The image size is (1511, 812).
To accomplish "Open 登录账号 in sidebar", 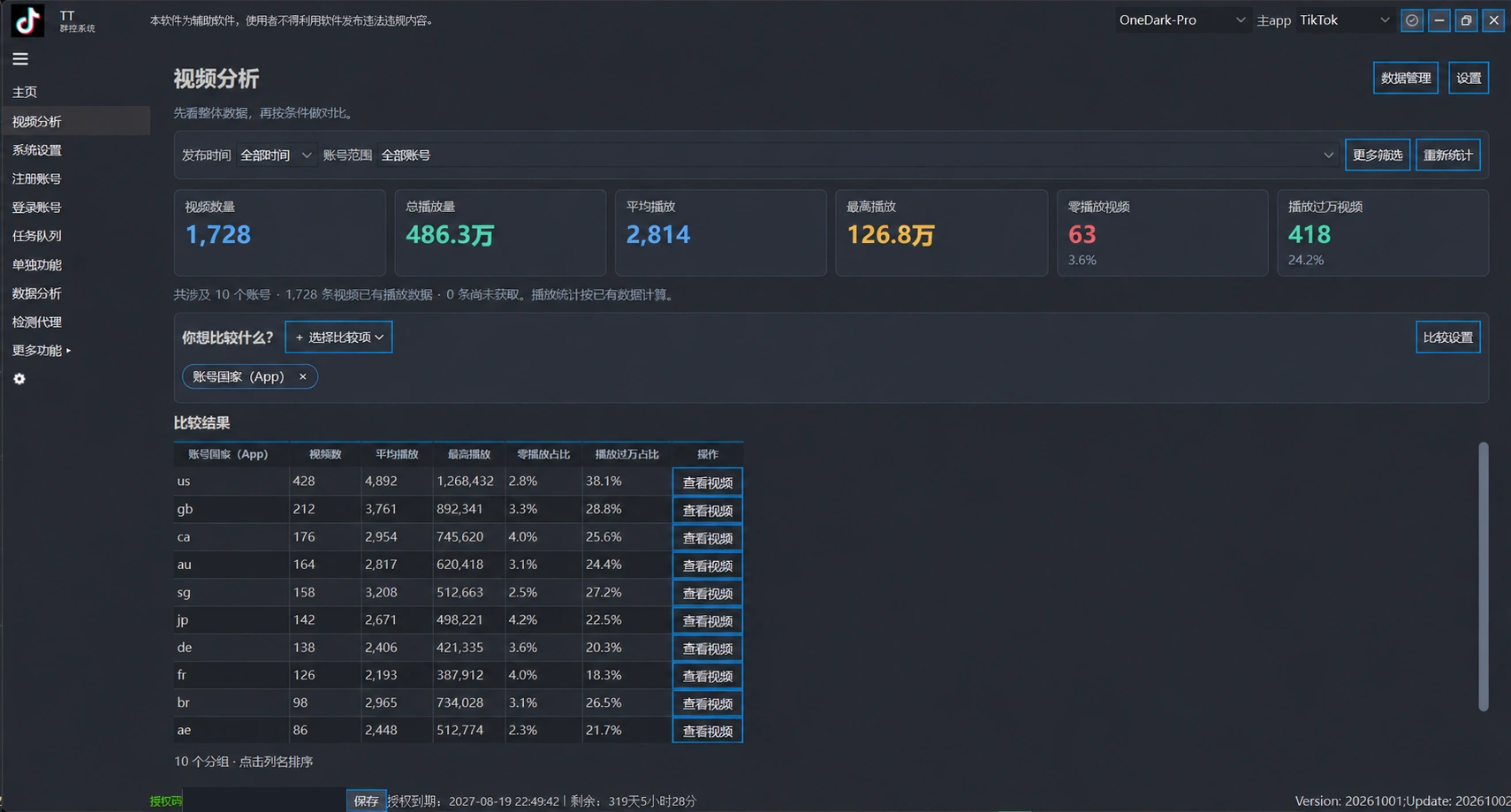I will click(37, 208).
